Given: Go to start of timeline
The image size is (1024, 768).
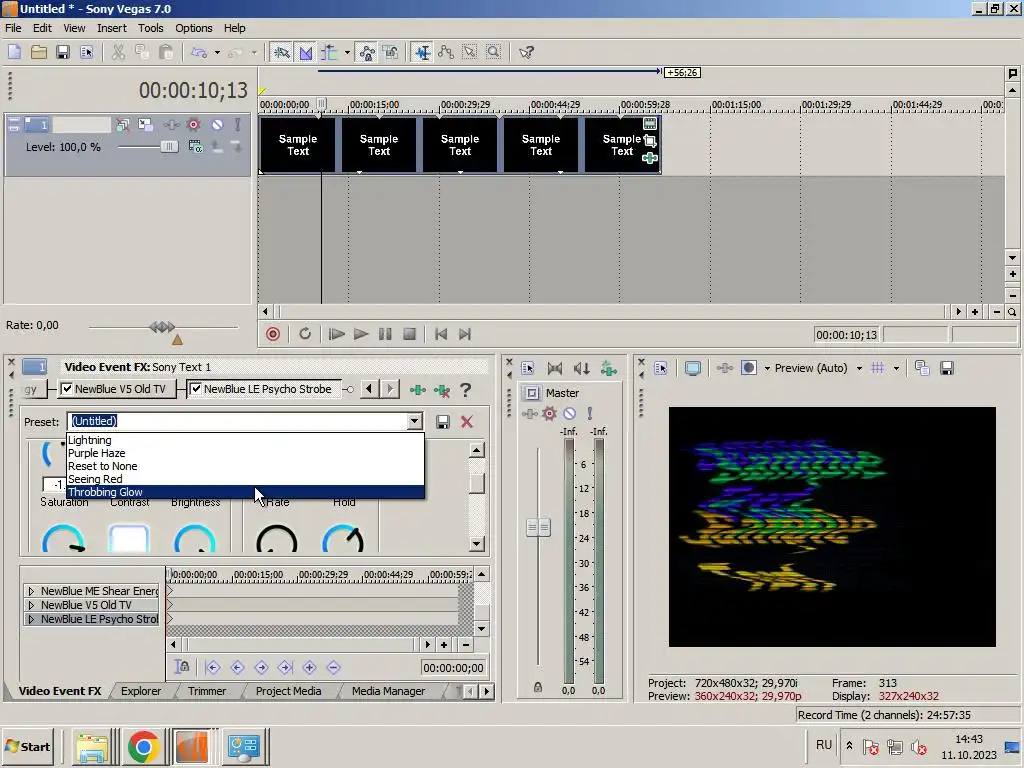Looking at the screenshot, I should point(441,334).
